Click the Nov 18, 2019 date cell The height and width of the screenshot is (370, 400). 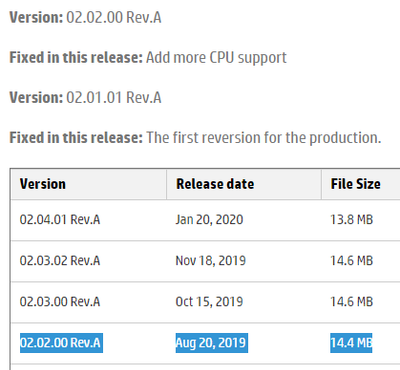coord(211,261)
